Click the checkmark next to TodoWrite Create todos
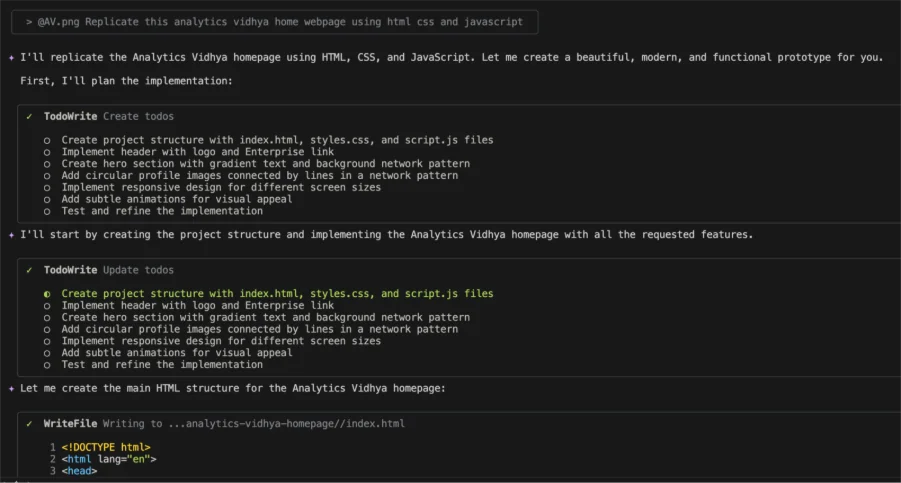Screen dimensions: 901x483 30,117
